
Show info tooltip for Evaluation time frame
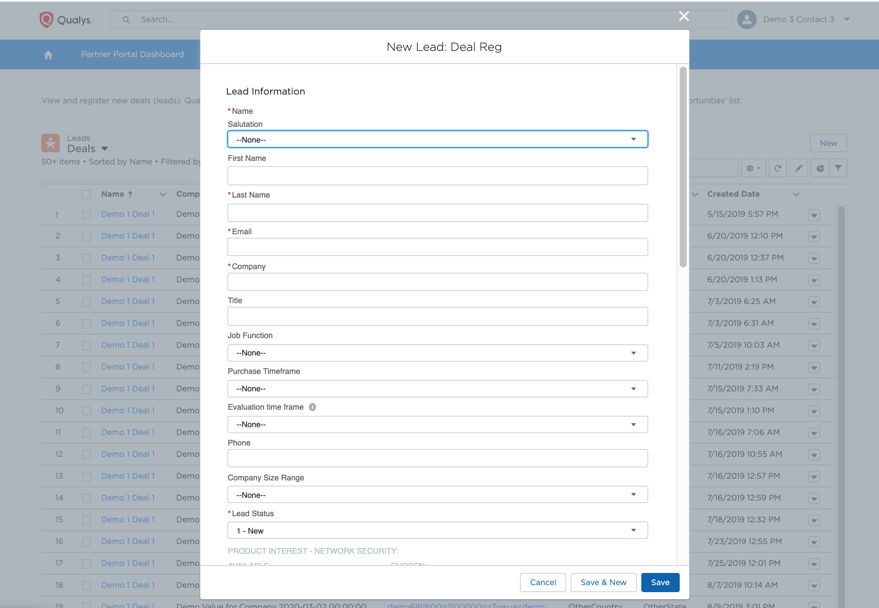click(312, 407)
